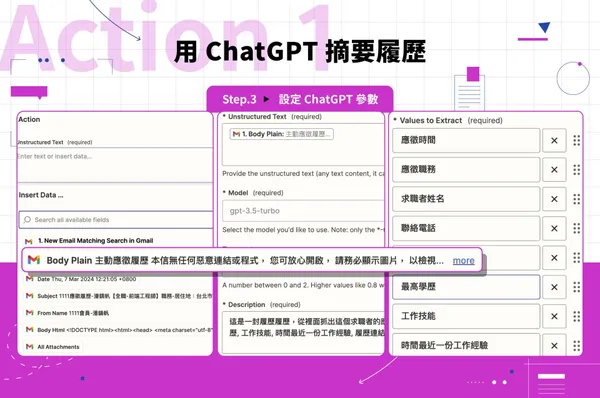Viewport: 600px width, 398px height.
Task: Click the Gmail icon inside the Body Plain pill
Action: click(x=236, y=134)
